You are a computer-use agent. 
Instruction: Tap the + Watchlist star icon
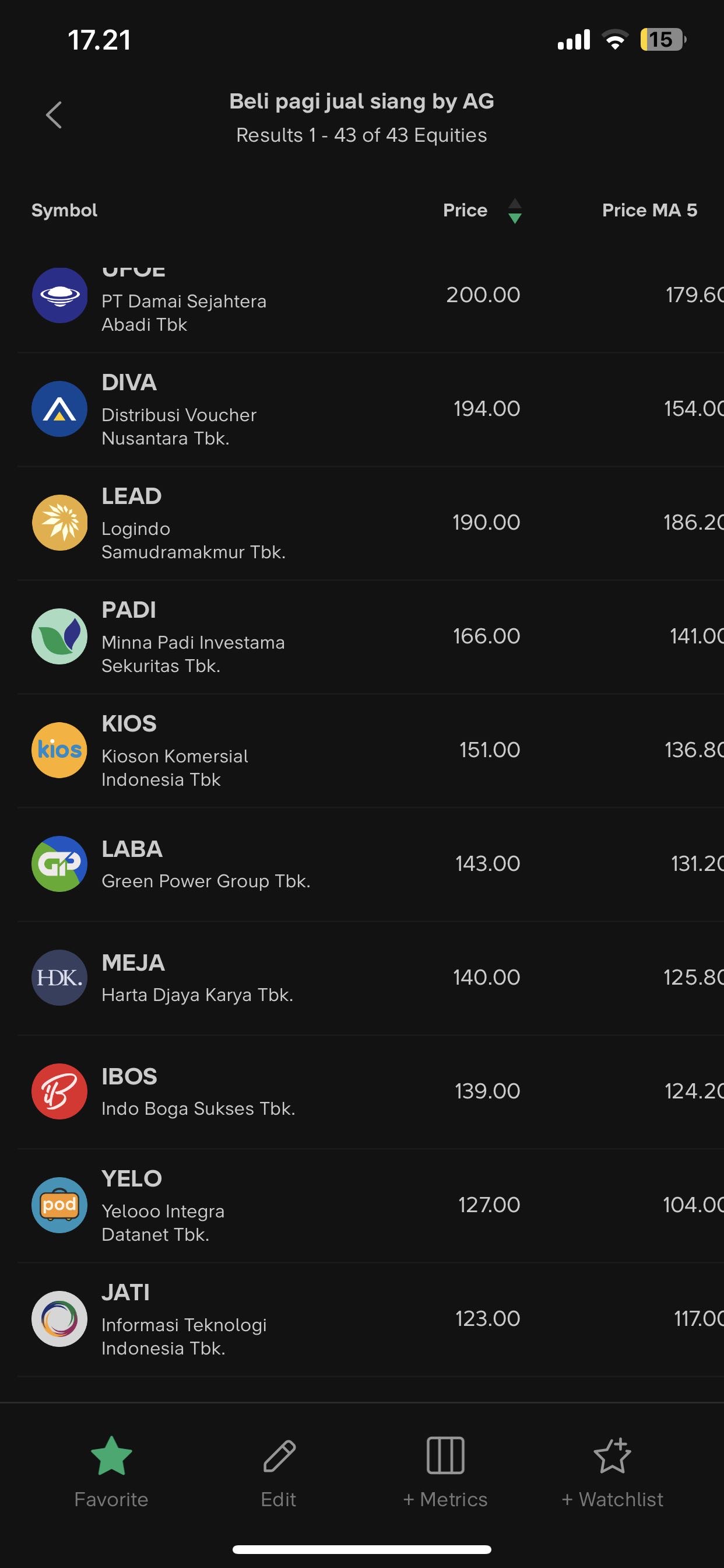(612, 1455)
